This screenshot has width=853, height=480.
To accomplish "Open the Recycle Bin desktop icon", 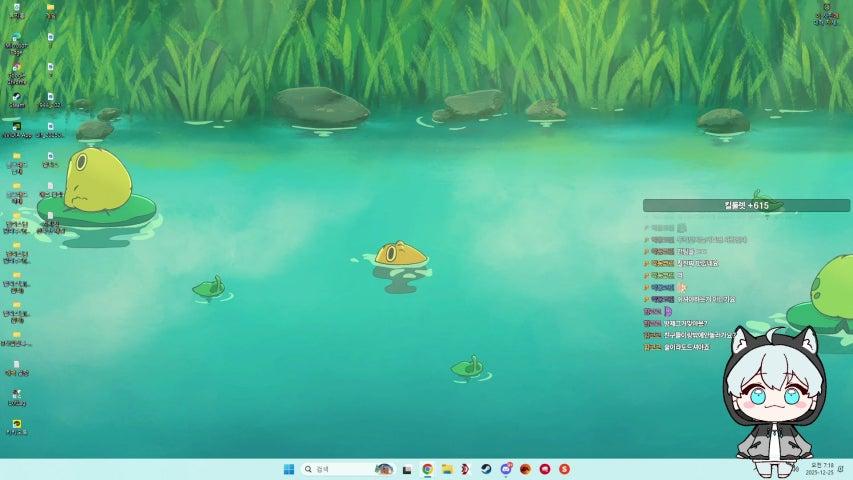I will pyautogui.click(x=16, y=10).
